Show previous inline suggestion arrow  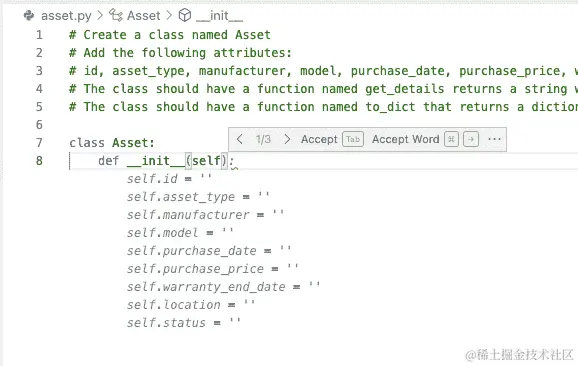240,139
